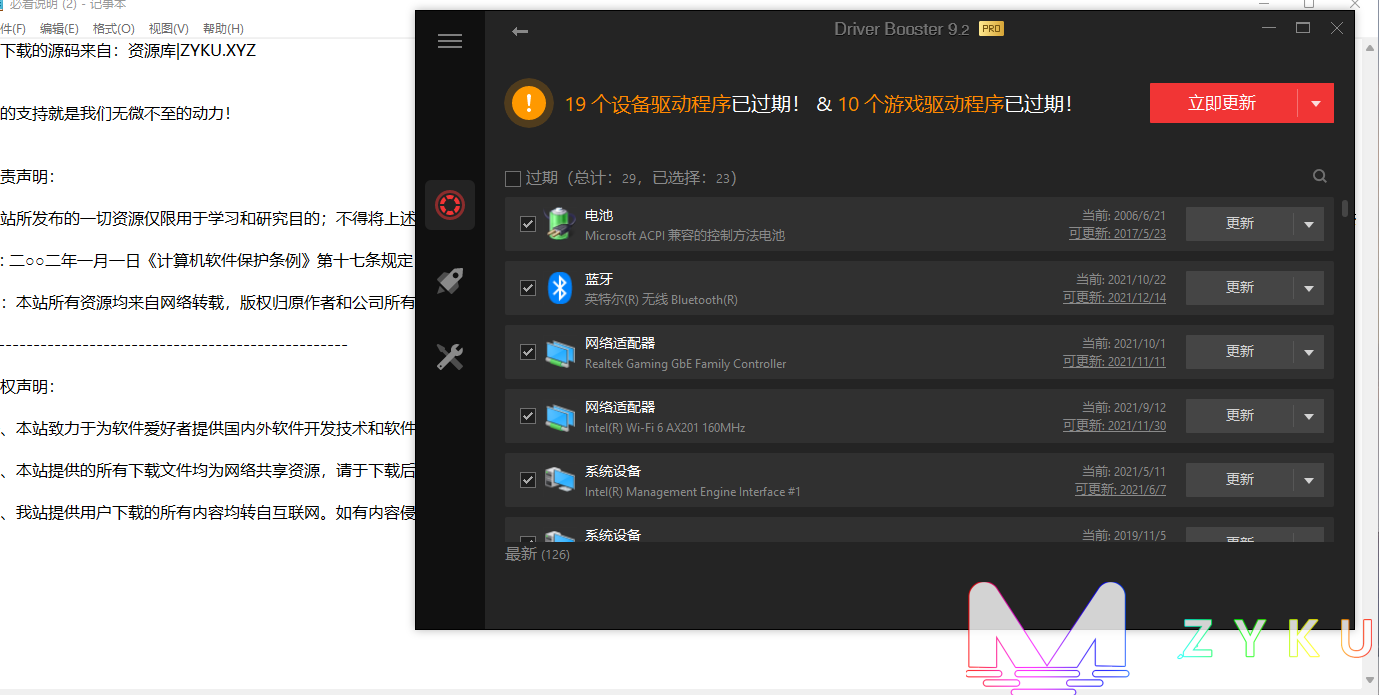The height and width of the screenshot is (695, 1379).
Task: Expand the 最新 (126) section
Action: click(537, 554)
